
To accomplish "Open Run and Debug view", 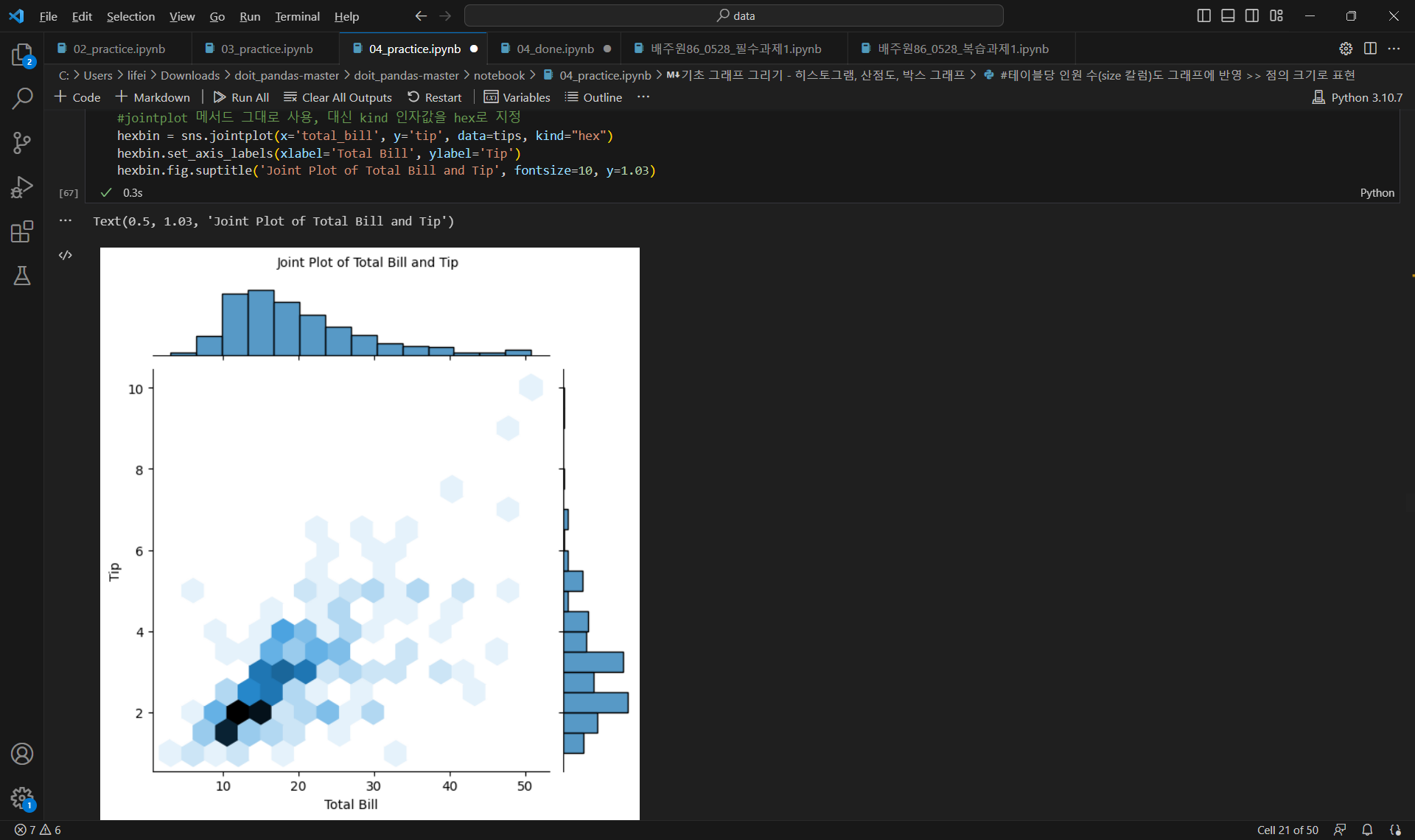I will point(22,187).
